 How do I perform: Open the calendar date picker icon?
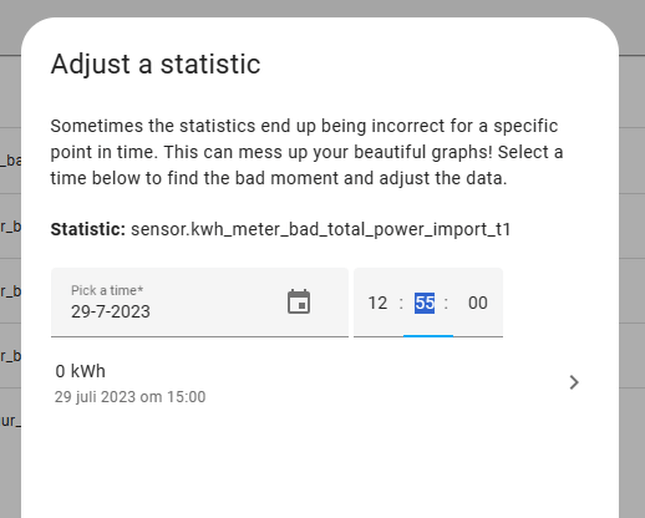click(x=299, y=302)
